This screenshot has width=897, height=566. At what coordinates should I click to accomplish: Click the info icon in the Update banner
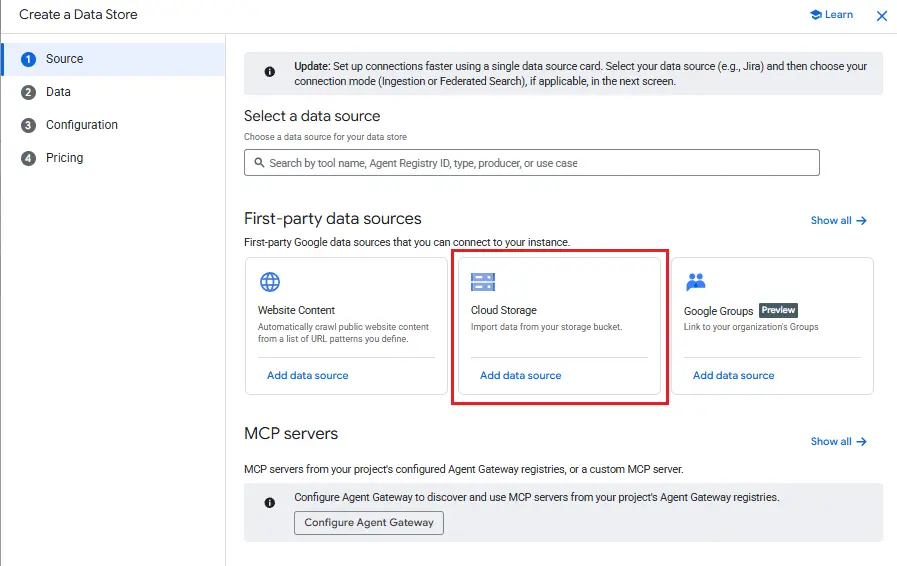click(x=269, y=72)
